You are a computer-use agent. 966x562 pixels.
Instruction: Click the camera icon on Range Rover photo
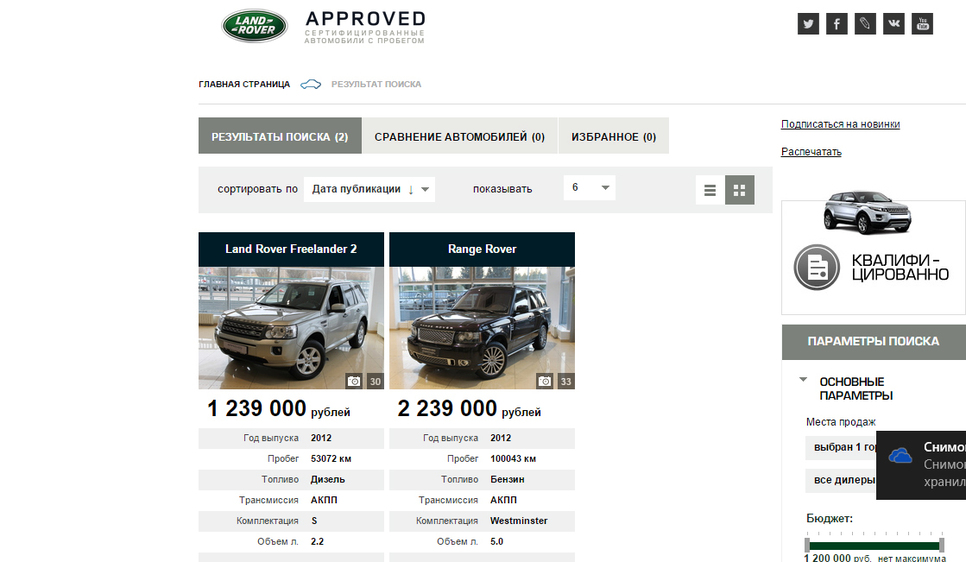tap(545, 381)
